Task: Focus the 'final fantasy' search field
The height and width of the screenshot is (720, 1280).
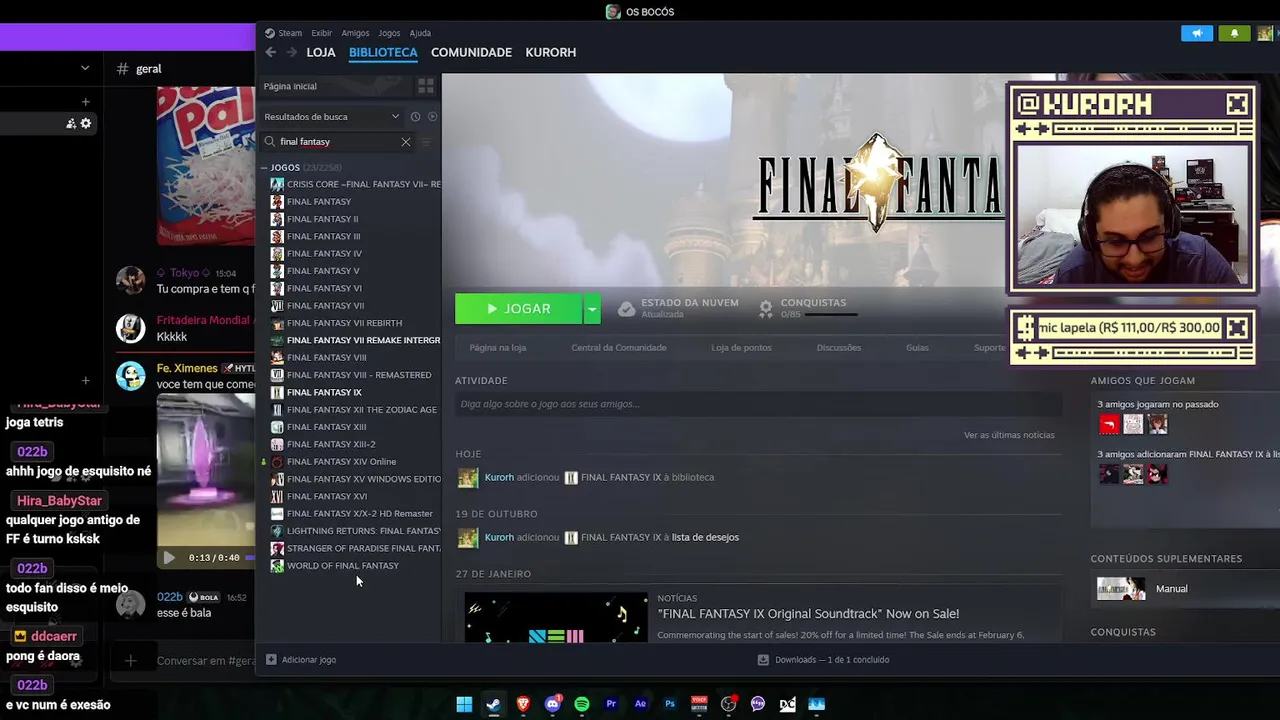Action: click(338, 142)
